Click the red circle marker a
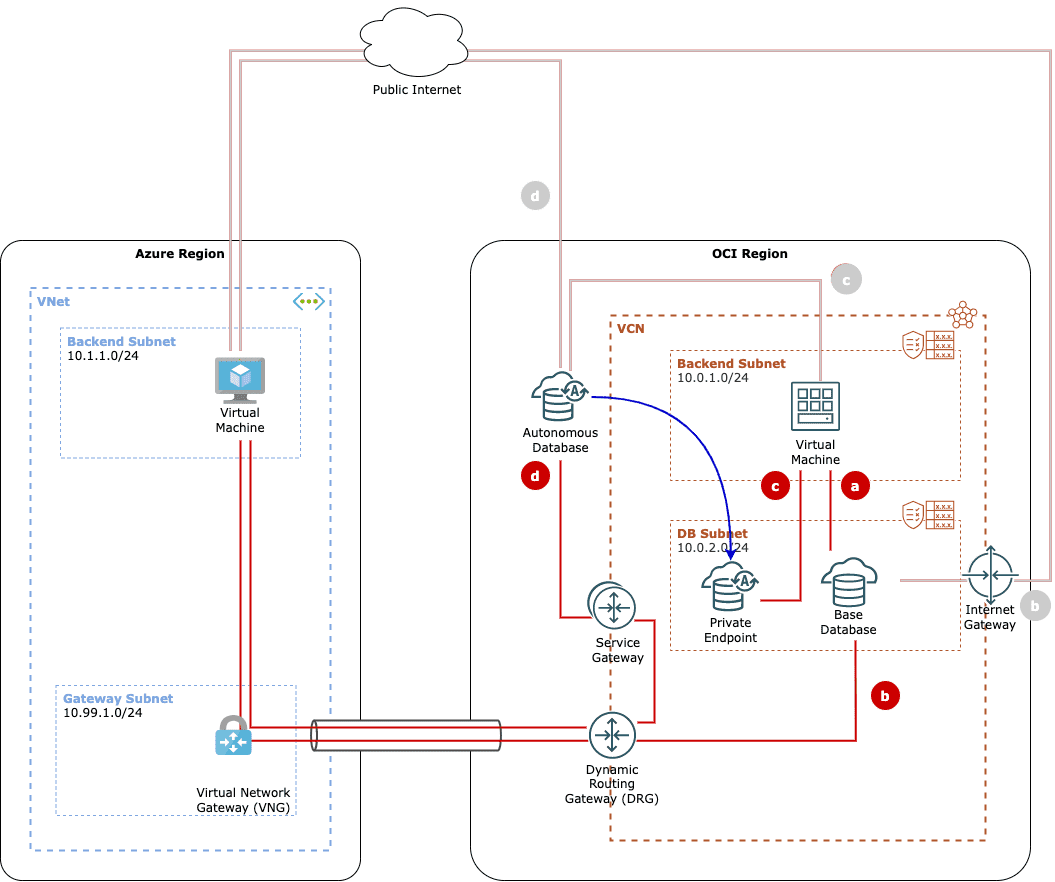Viewport: 1055px width, 882px height. coord(854,486)
